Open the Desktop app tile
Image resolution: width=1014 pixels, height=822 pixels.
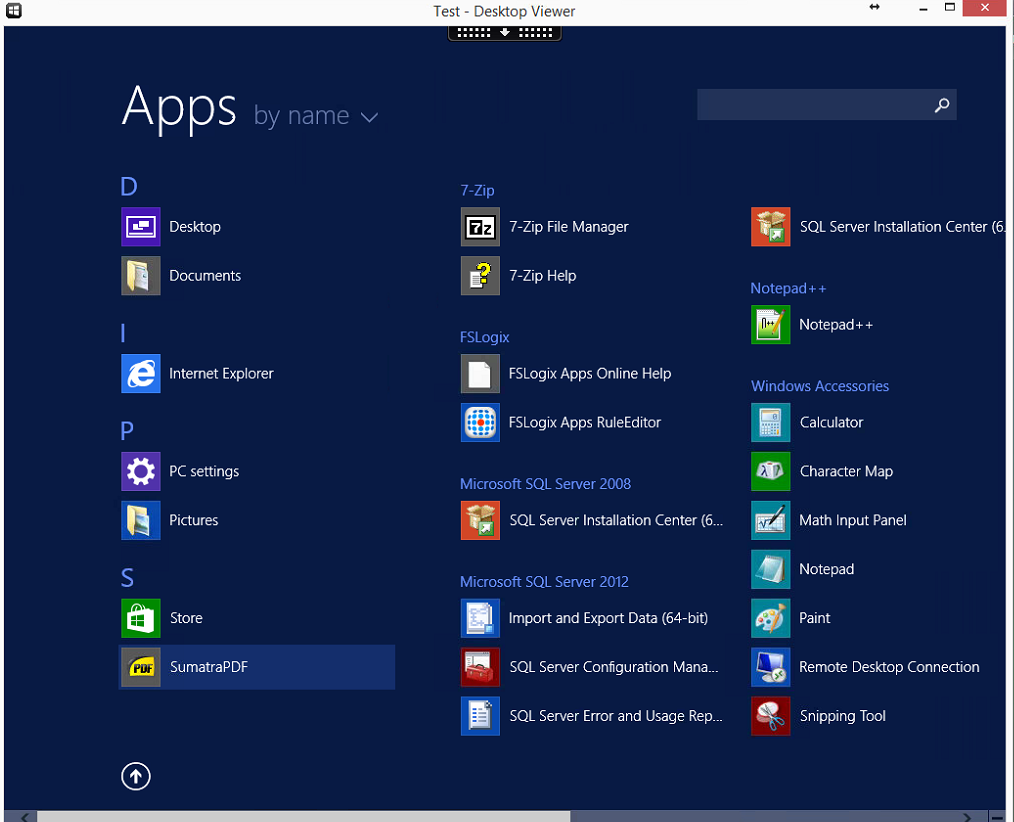coord(140,227)
